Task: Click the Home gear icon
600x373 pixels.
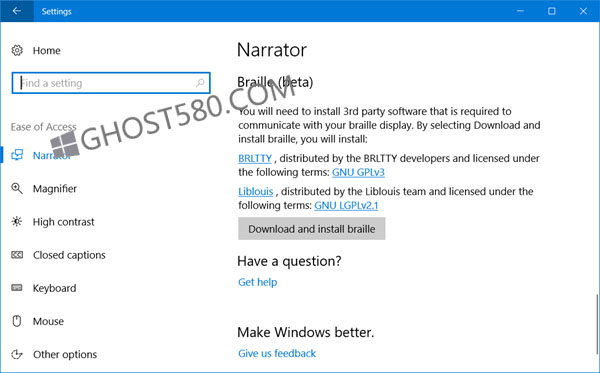Action: click(17, 50)
